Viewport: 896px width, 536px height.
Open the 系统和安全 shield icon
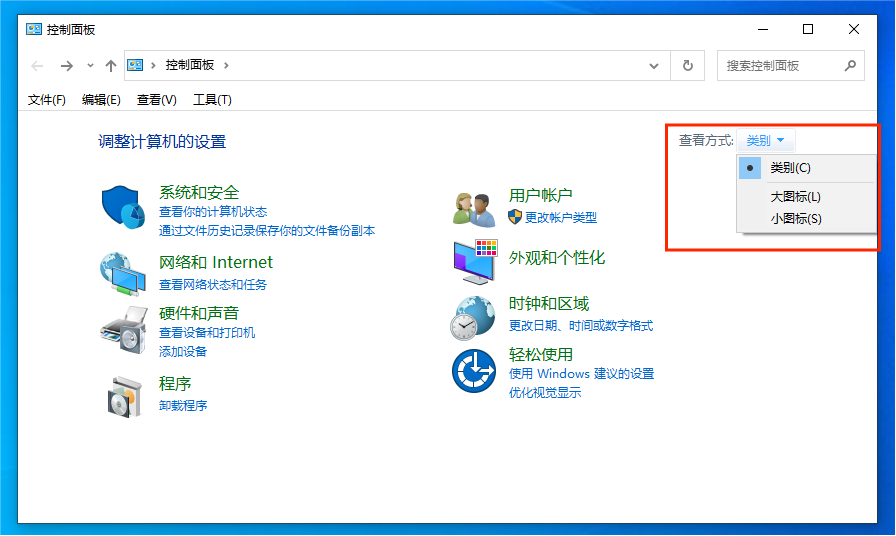124,207
